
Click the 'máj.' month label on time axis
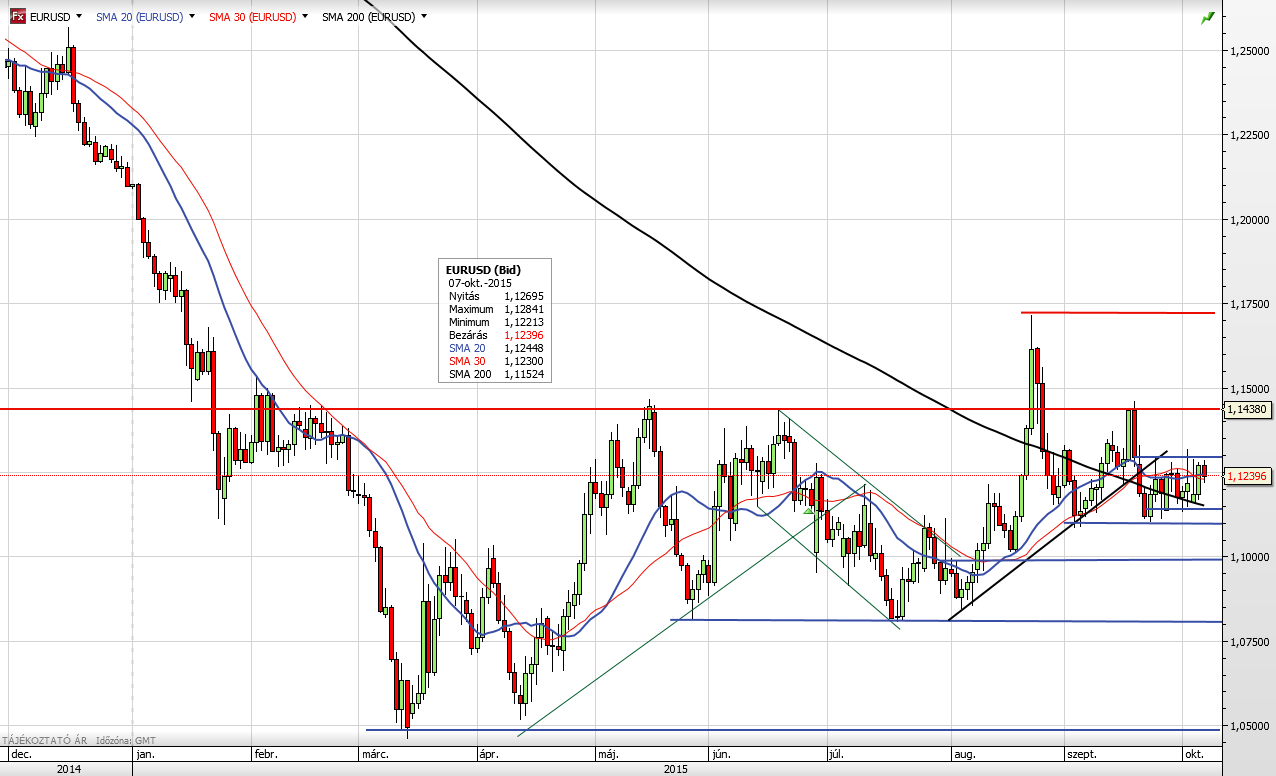pyautogui.click(x=609, y=753)
